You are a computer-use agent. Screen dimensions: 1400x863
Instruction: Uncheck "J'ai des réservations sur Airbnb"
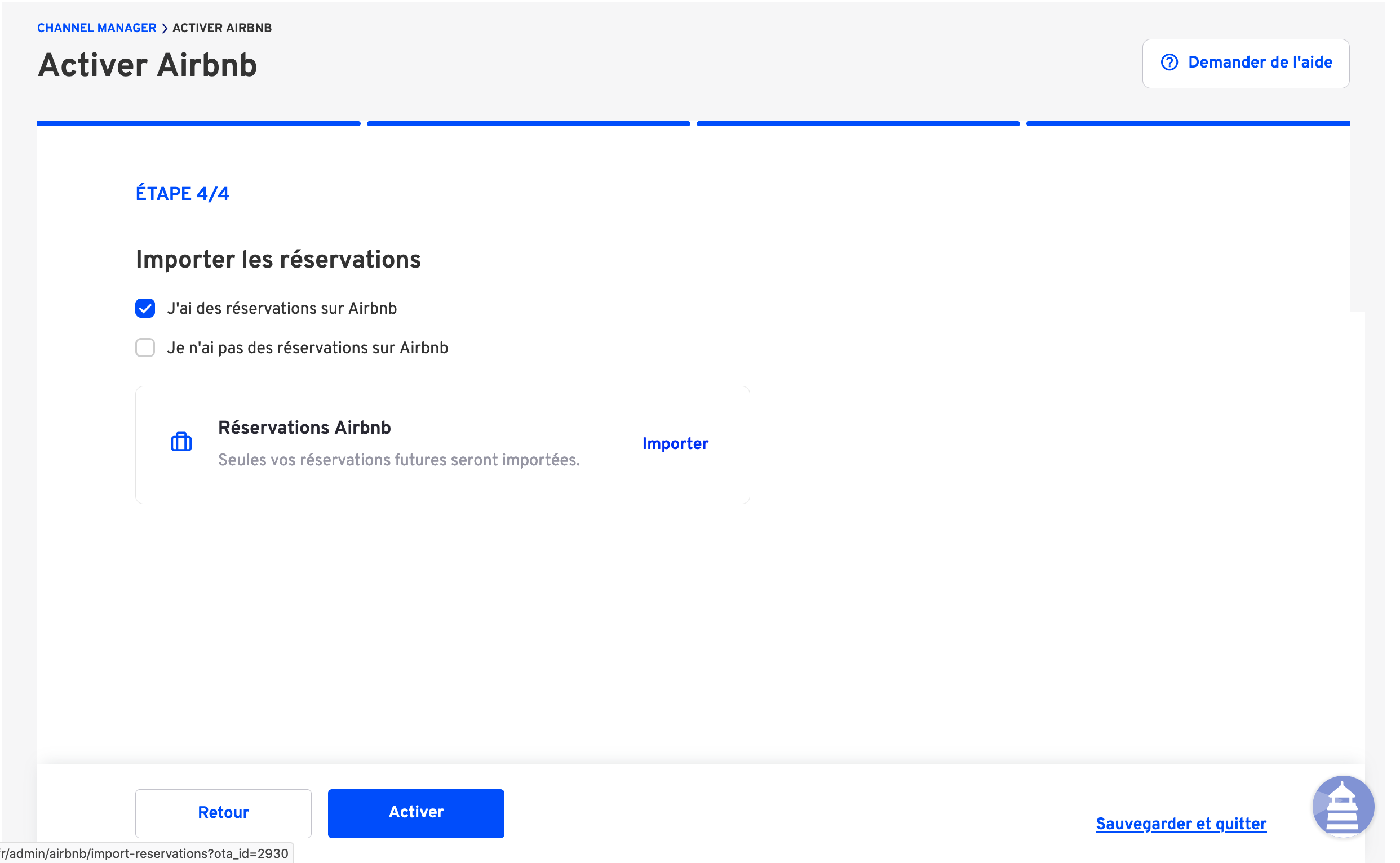pyautogui.click(x=145, y=308)
